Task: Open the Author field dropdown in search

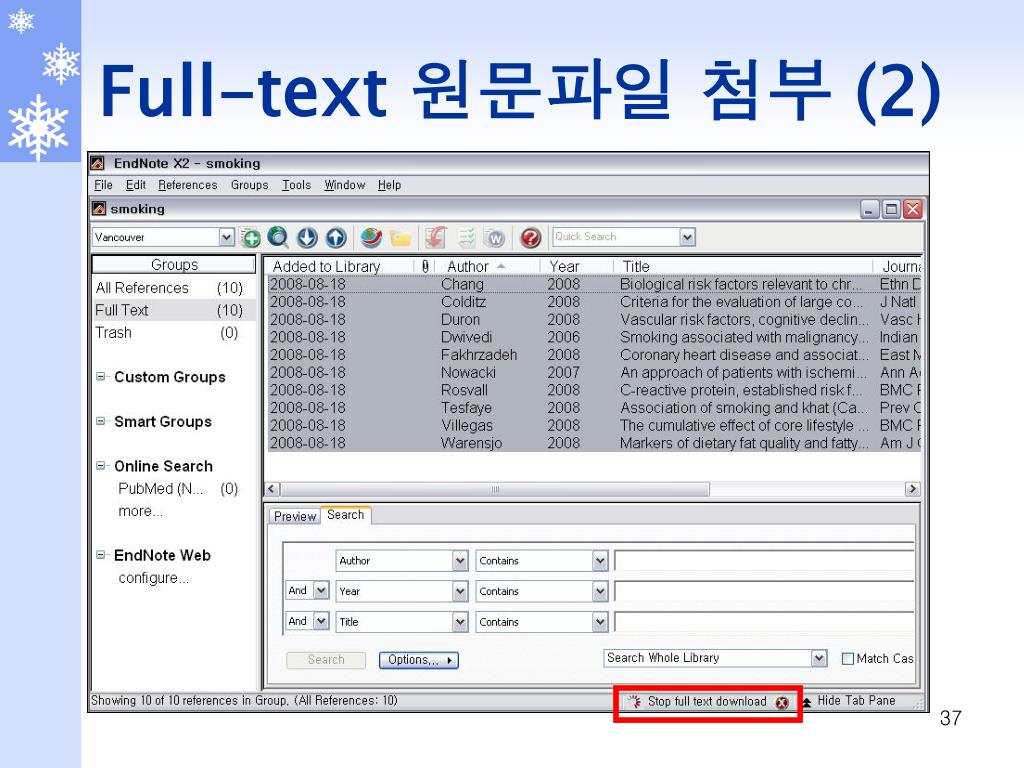Action: point(460,560)
